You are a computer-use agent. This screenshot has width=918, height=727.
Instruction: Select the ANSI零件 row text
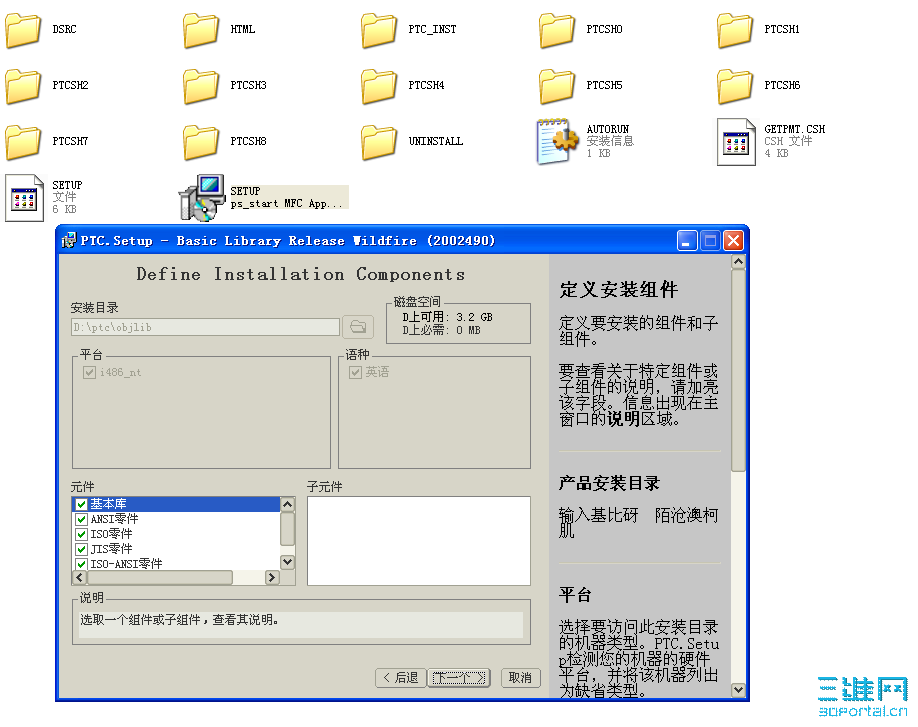[x=114, y=519]
